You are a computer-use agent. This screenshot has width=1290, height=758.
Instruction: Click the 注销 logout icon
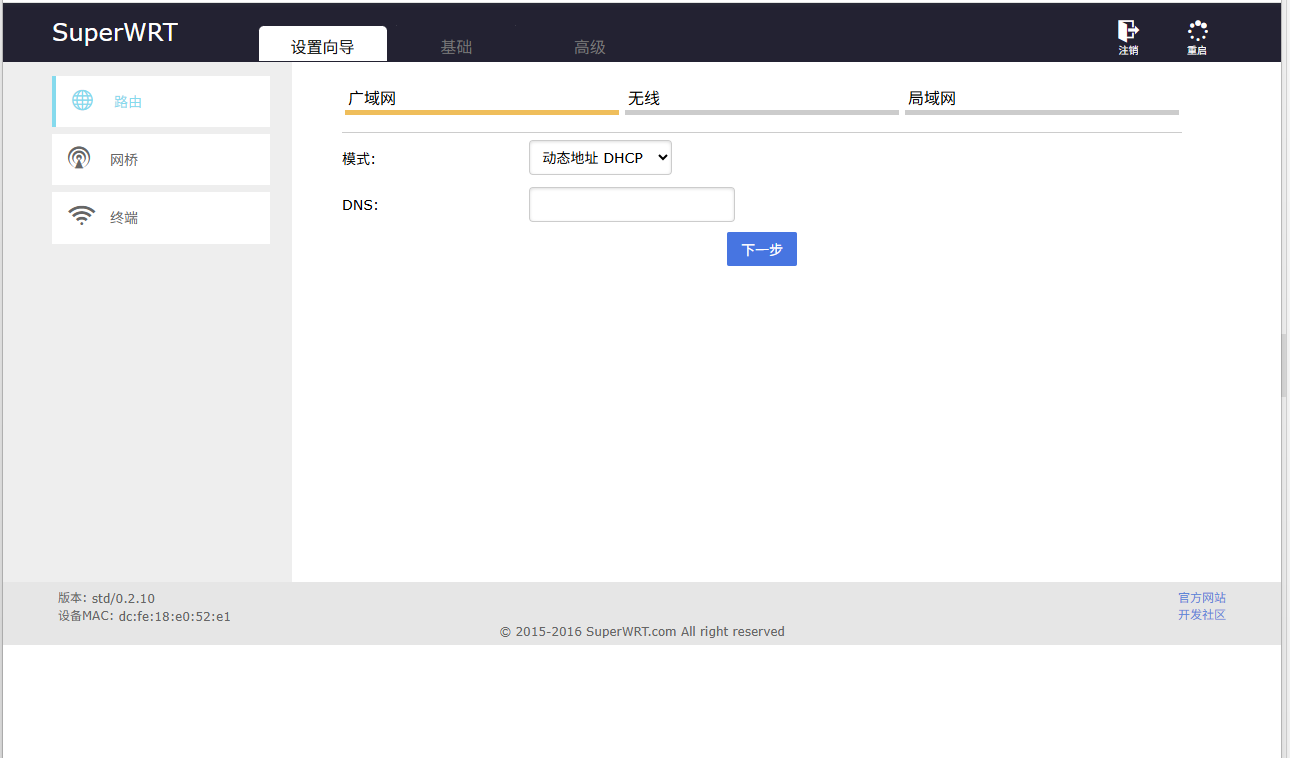[1128, 31]
